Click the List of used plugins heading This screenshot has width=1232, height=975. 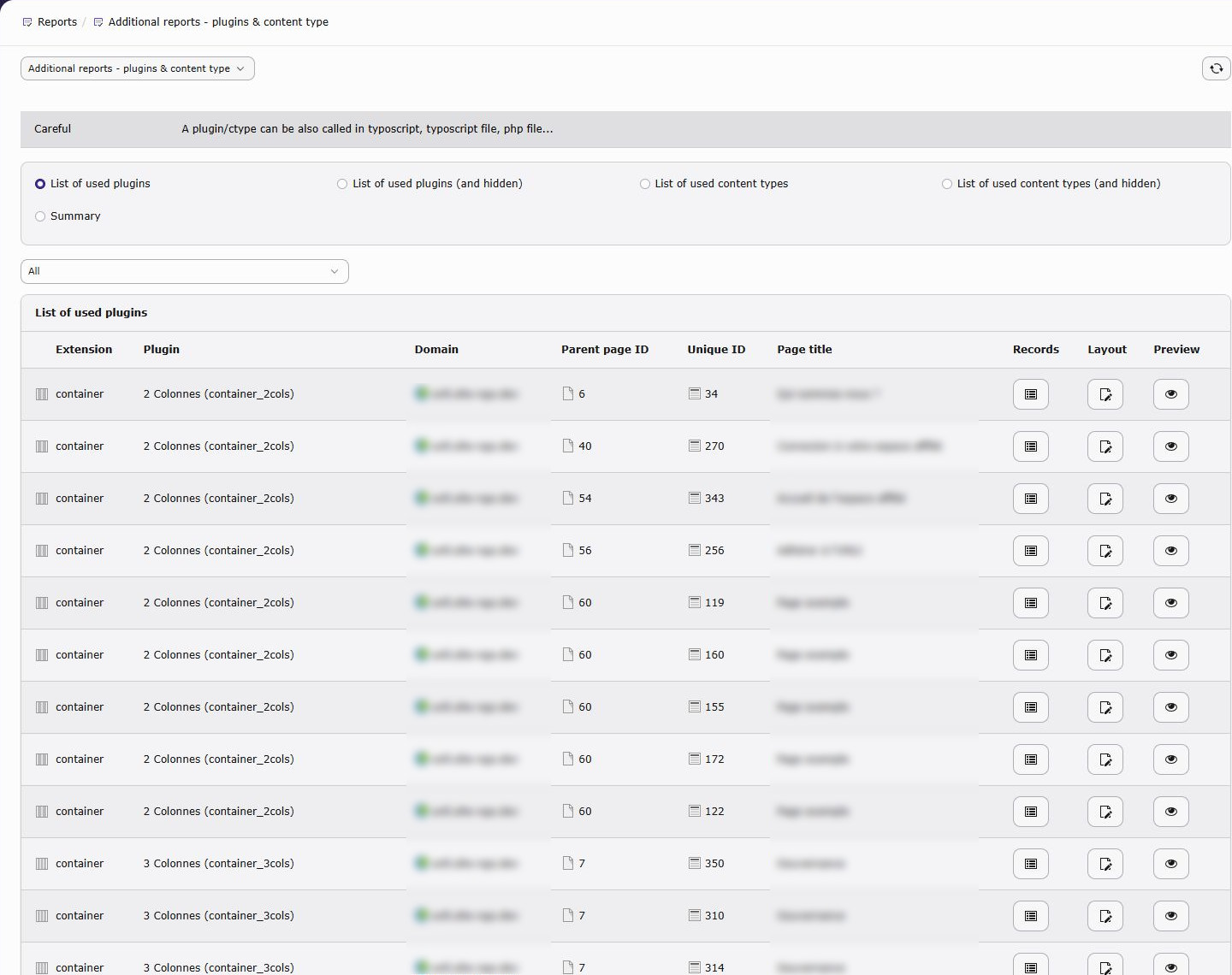tap(92, 313)
